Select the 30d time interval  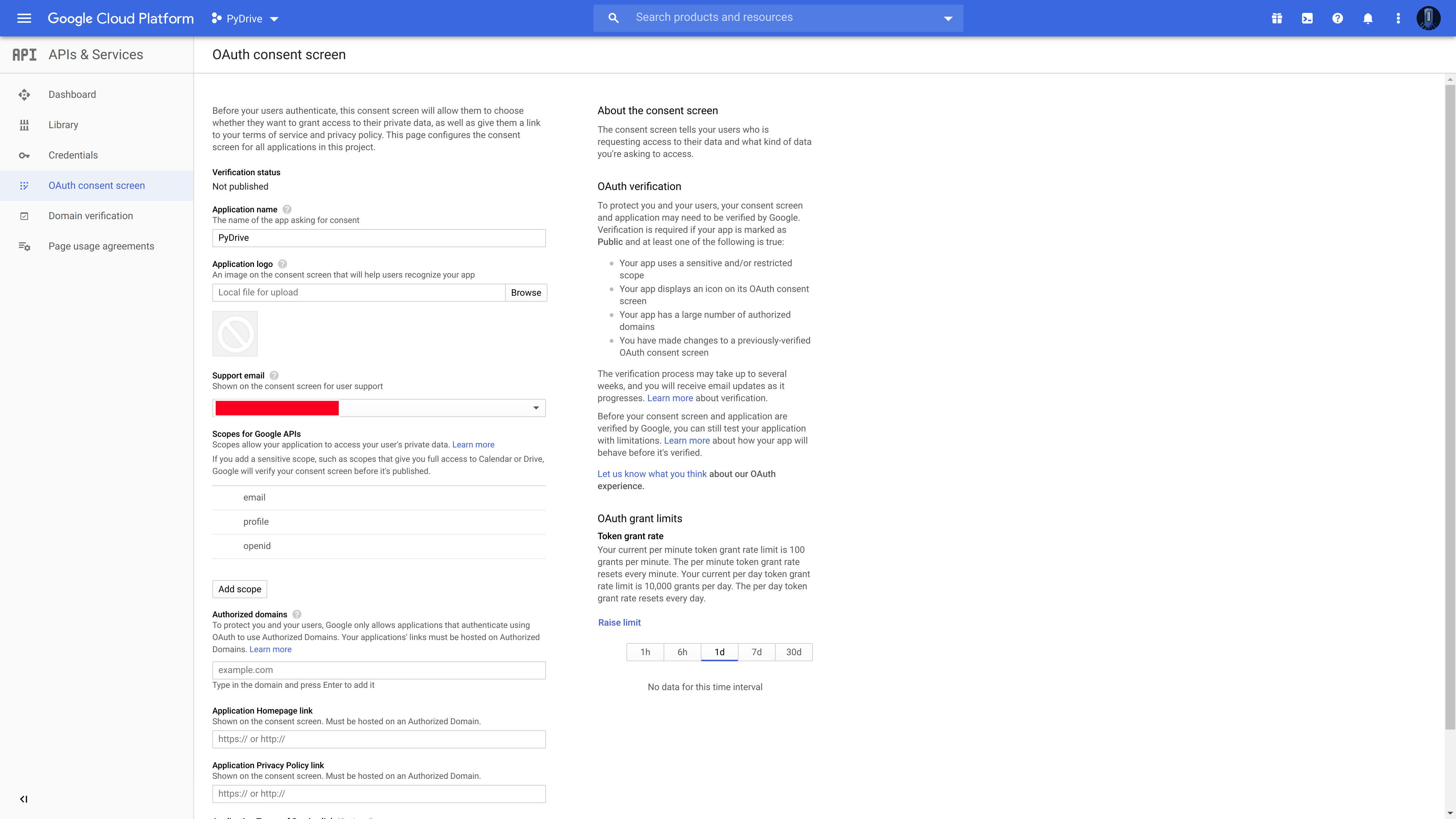[x=794, y=652]
